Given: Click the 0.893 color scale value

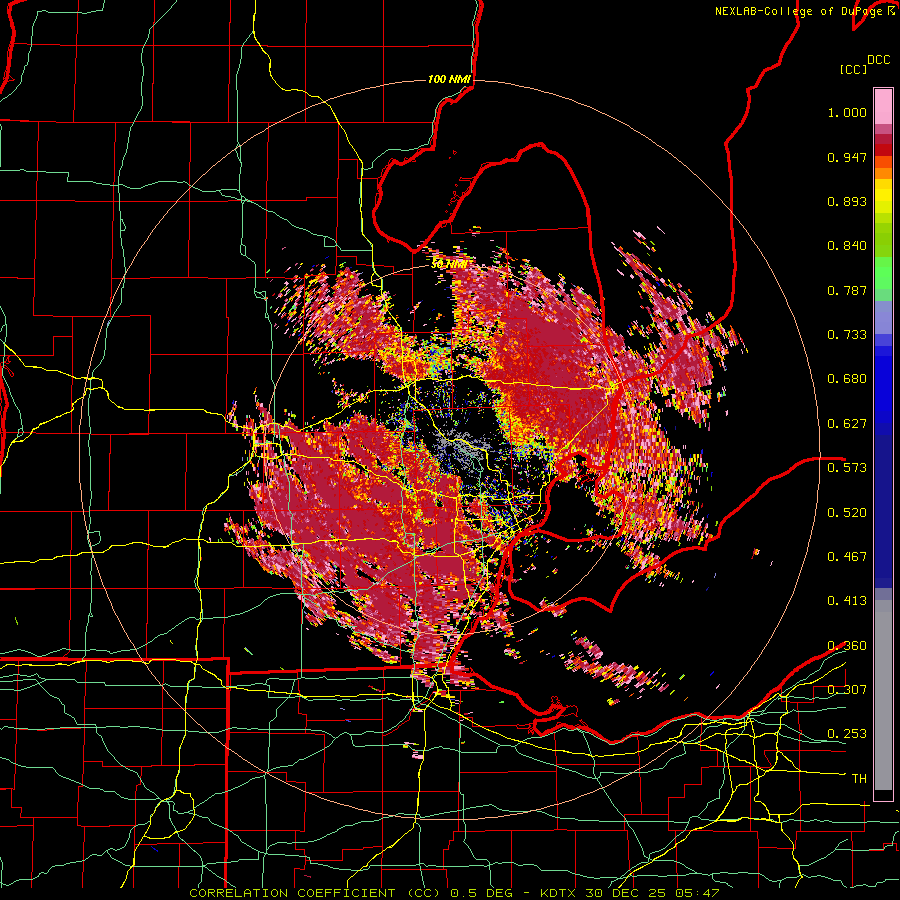Looking at the screenshot, I should tap(847, 201).
